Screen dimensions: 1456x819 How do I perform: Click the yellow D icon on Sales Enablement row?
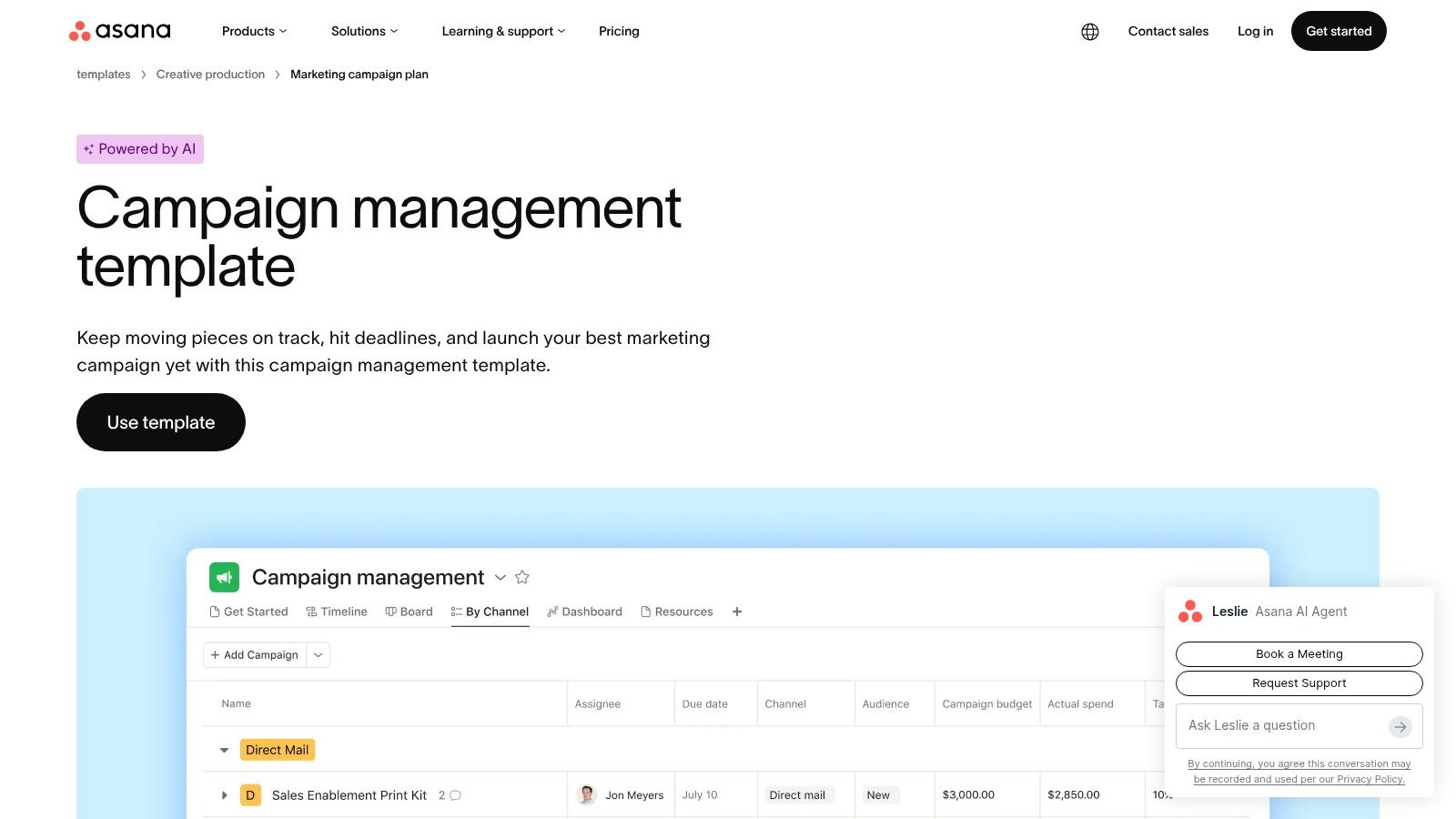[250, 795]
